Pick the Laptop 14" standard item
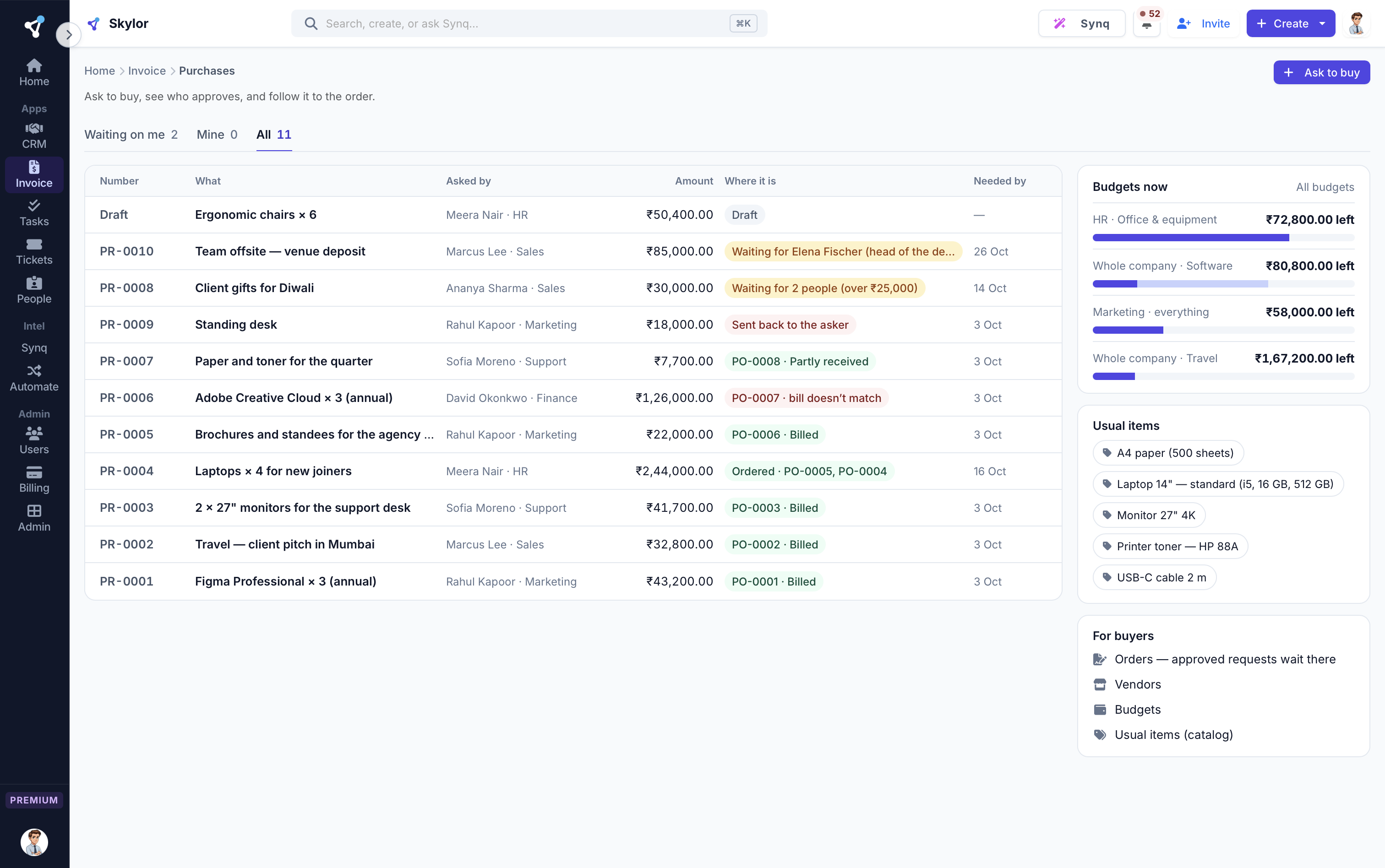The height and width of the screenshot is (868, 1385). pyautogui.click(x=1218, y=484)
